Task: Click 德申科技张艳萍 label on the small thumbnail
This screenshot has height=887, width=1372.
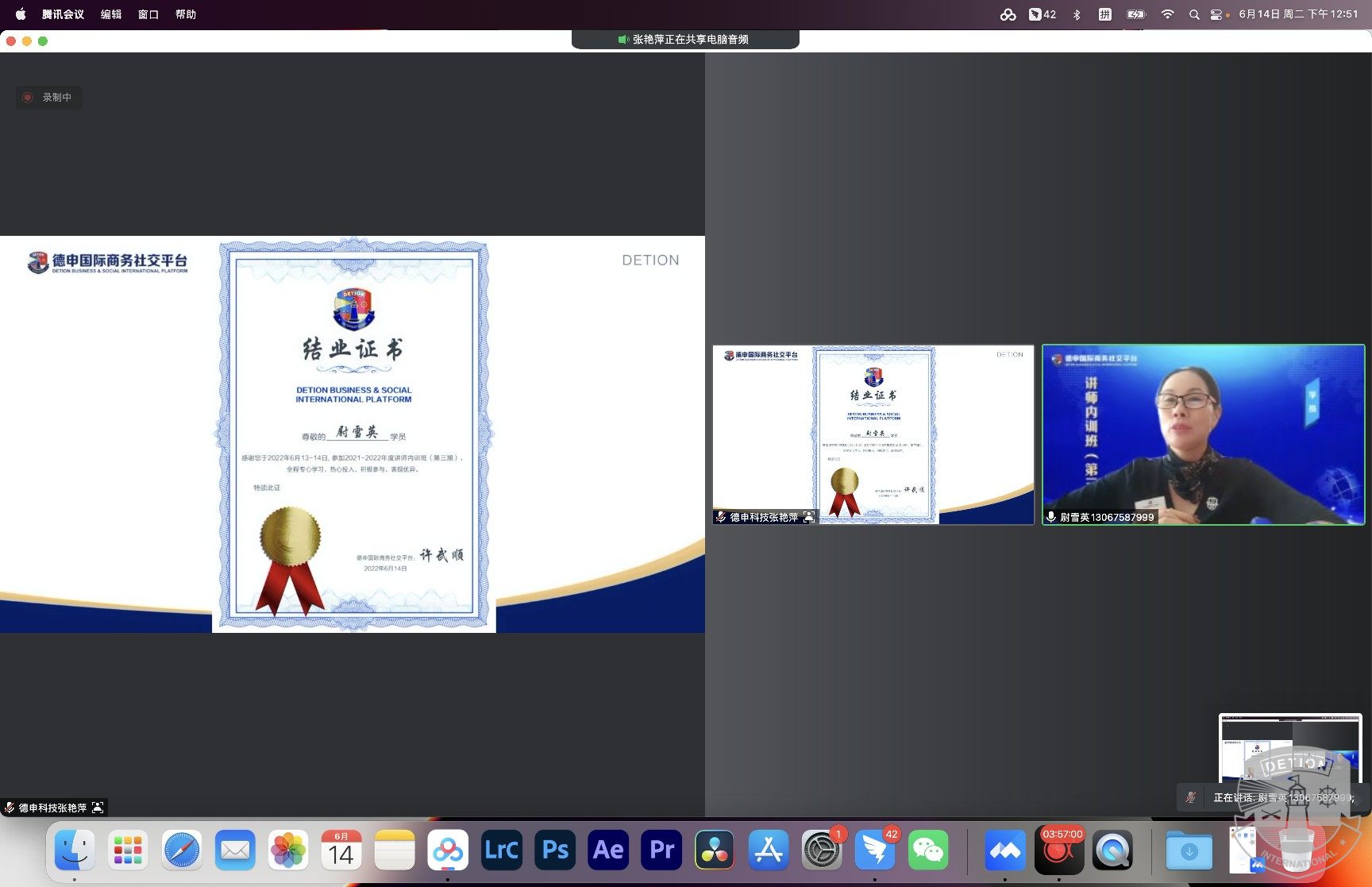Action: (x=764, y=517)
